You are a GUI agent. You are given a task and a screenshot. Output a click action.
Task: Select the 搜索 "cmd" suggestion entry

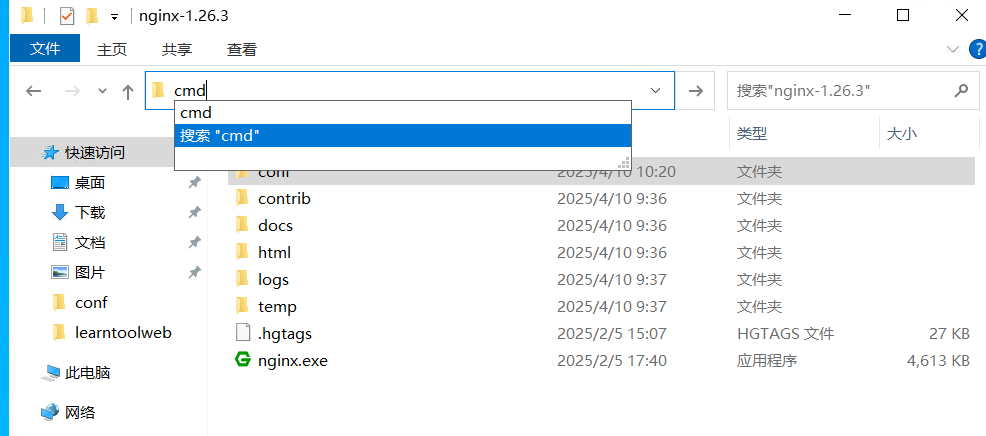[402, 136]
